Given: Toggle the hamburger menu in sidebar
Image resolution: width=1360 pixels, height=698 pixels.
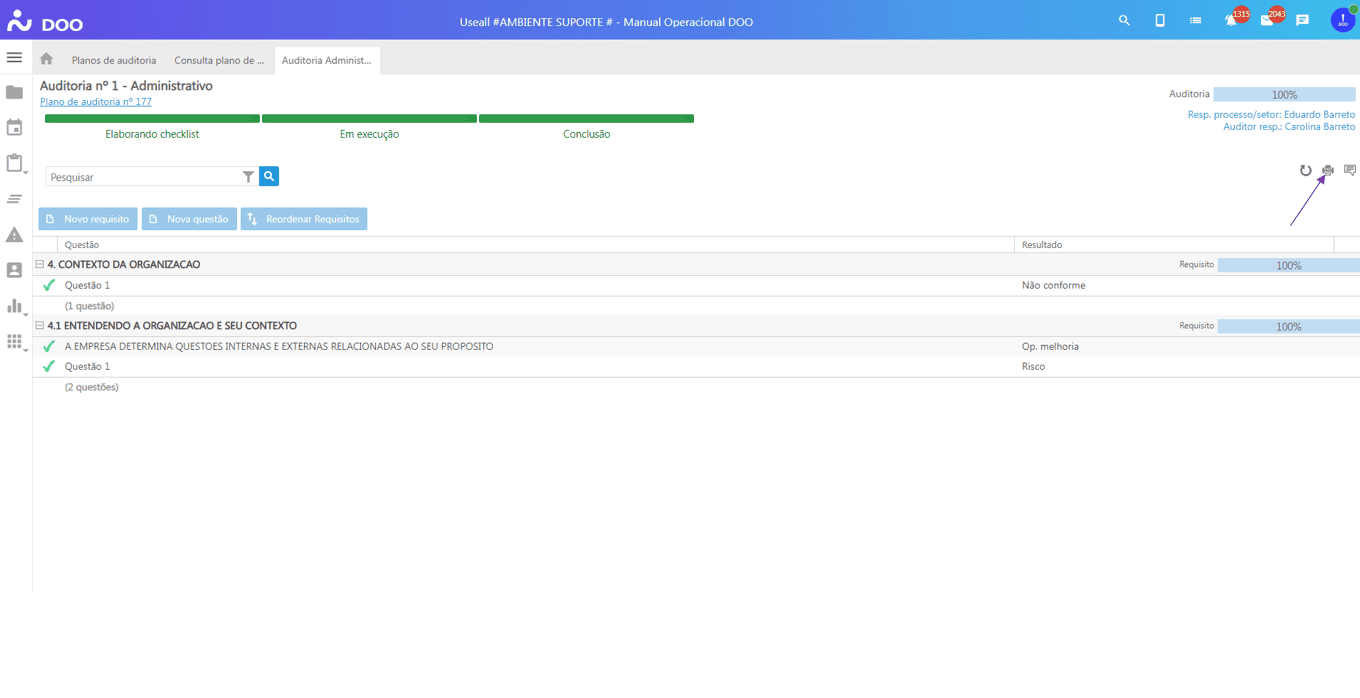Looking at the screenshot, I should (14, 57).
